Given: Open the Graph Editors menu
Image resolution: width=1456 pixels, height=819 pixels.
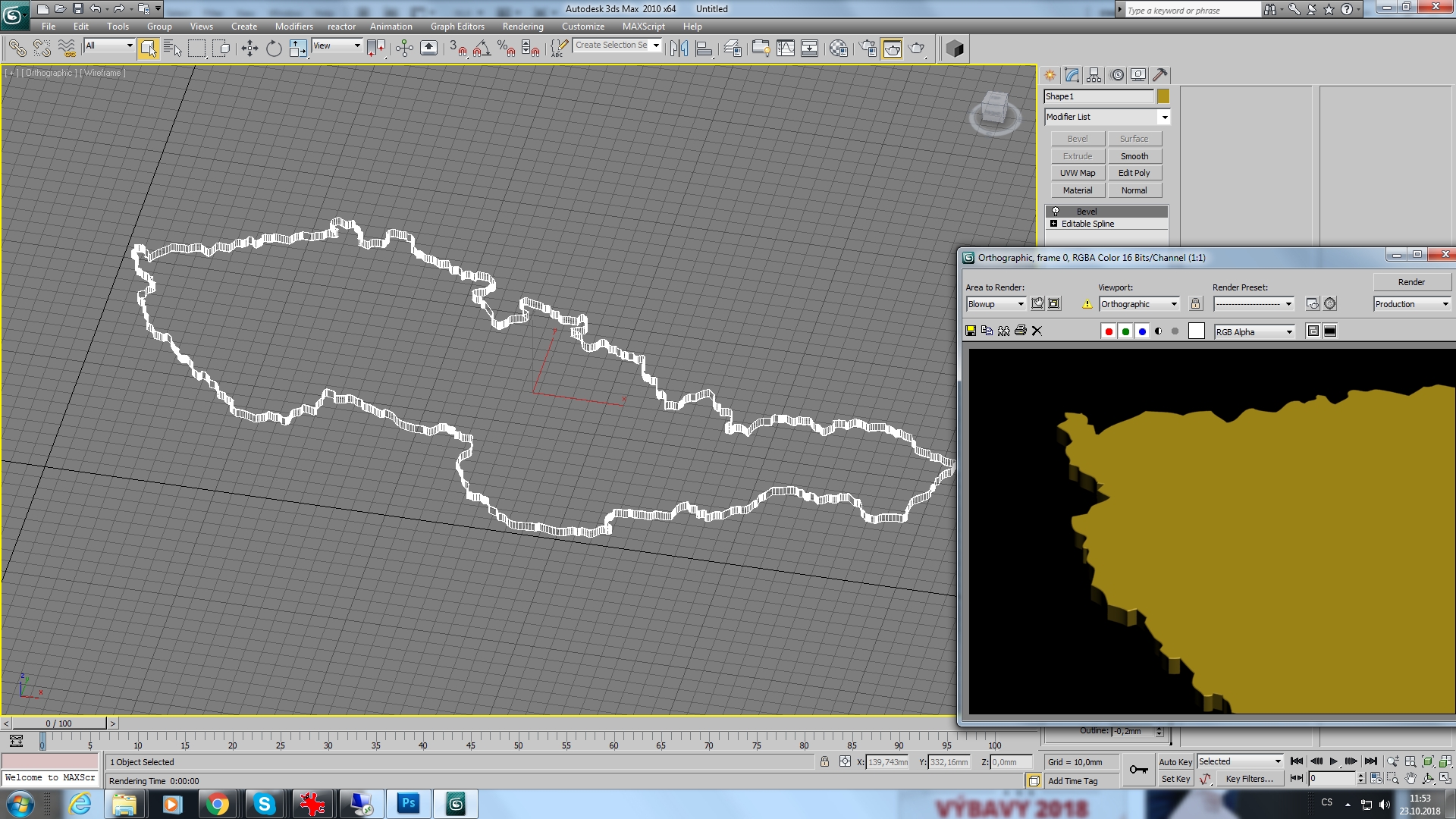Looking at the screenshot, I should [x=457, y=27].
